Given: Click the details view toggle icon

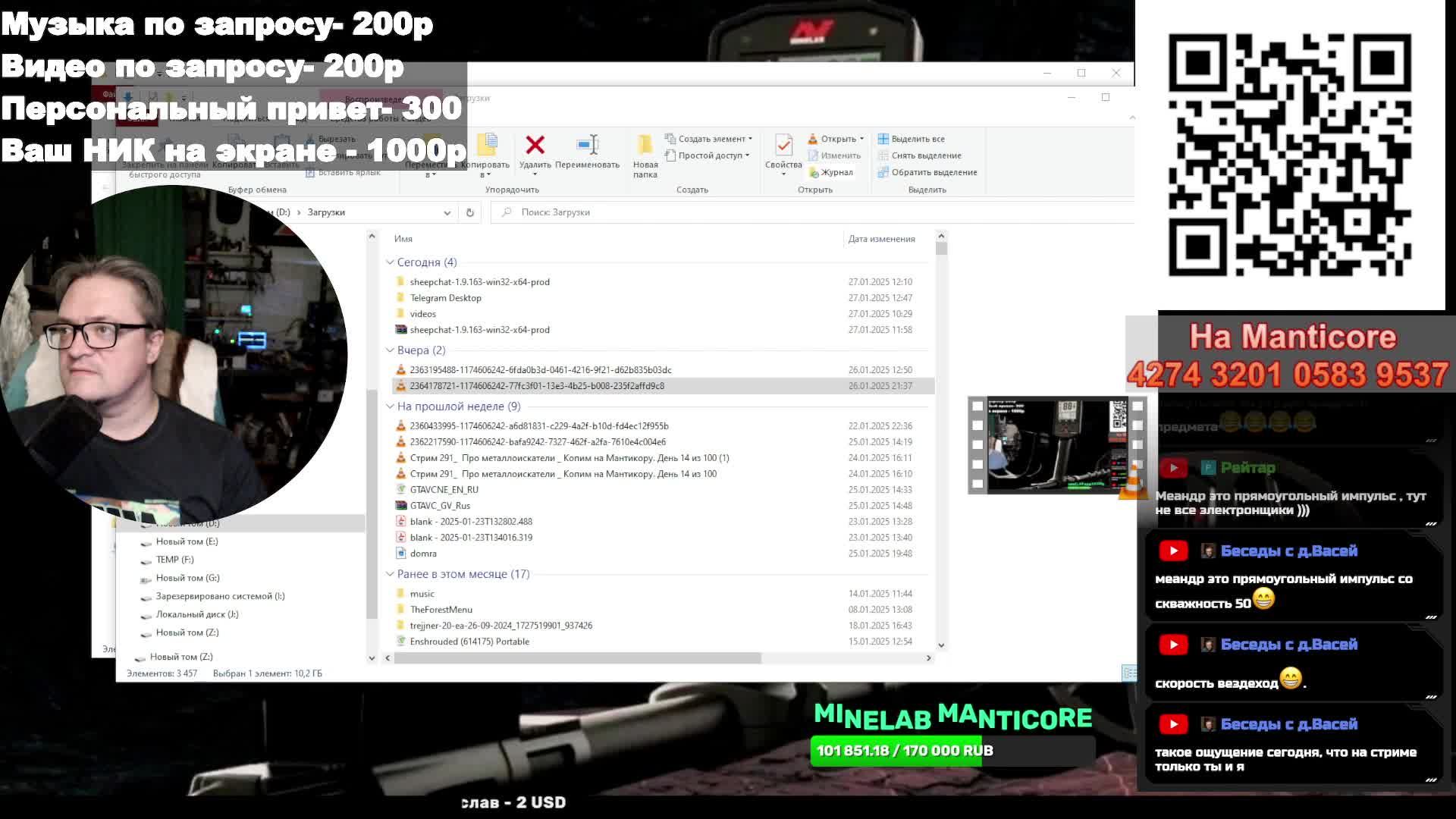Looking at the screenshot, I should [1128, 673].
